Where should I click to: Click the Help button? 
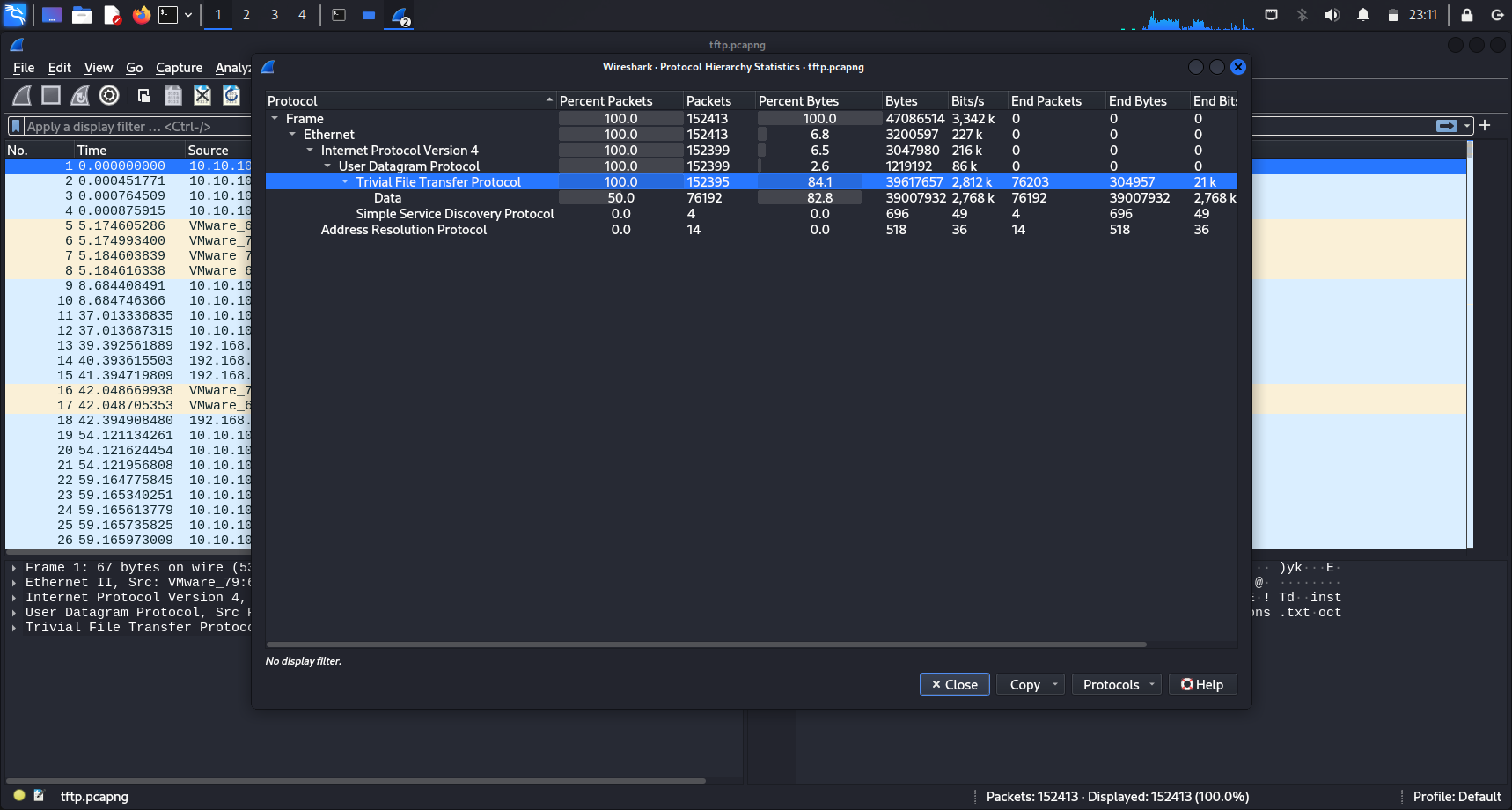click(1202, 684)
